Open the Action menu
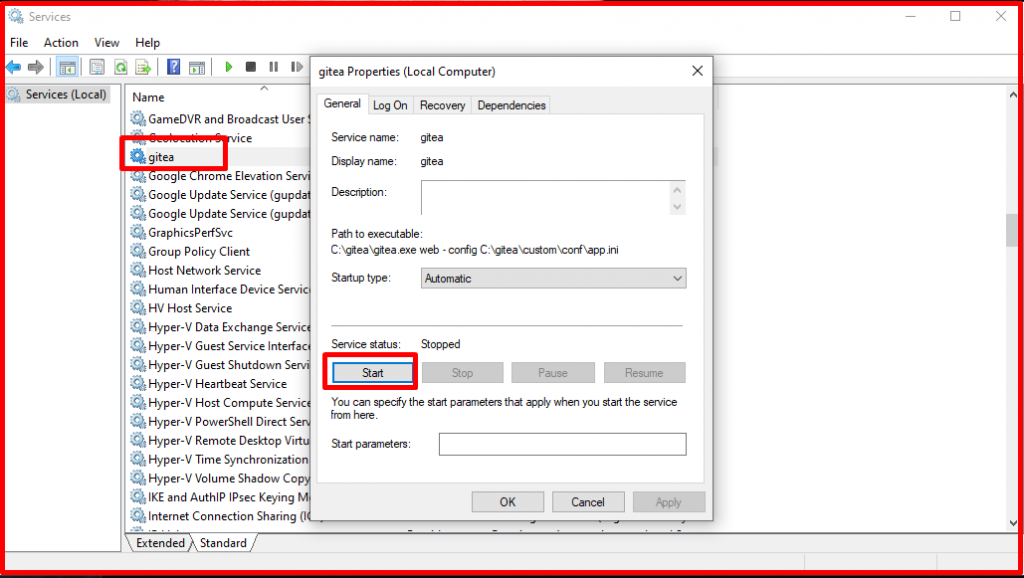The width and height of the screenshot is (1024, 578). [61, 43]
